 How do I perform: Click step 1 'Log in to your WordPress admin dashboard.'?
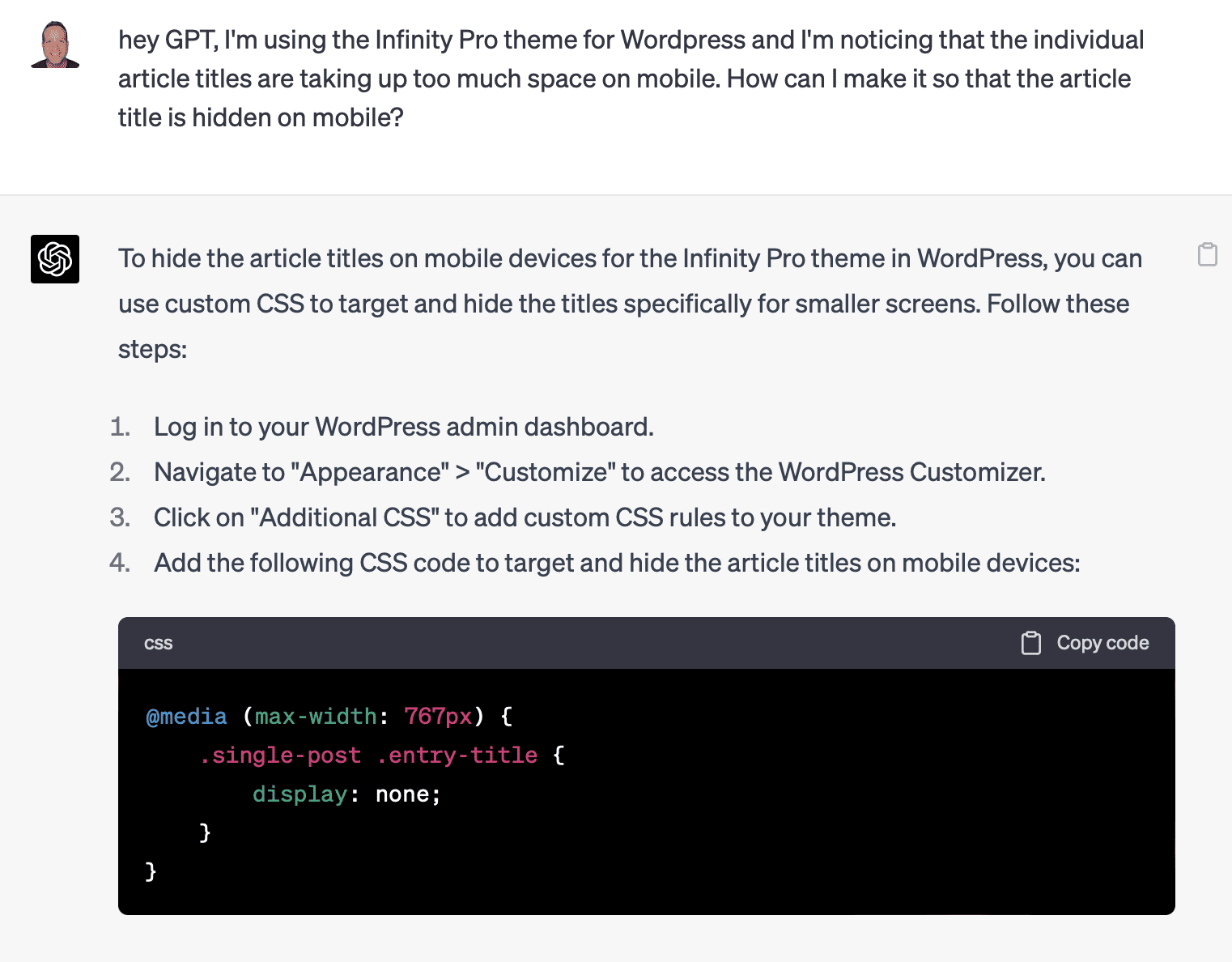[x=403, y=427]
